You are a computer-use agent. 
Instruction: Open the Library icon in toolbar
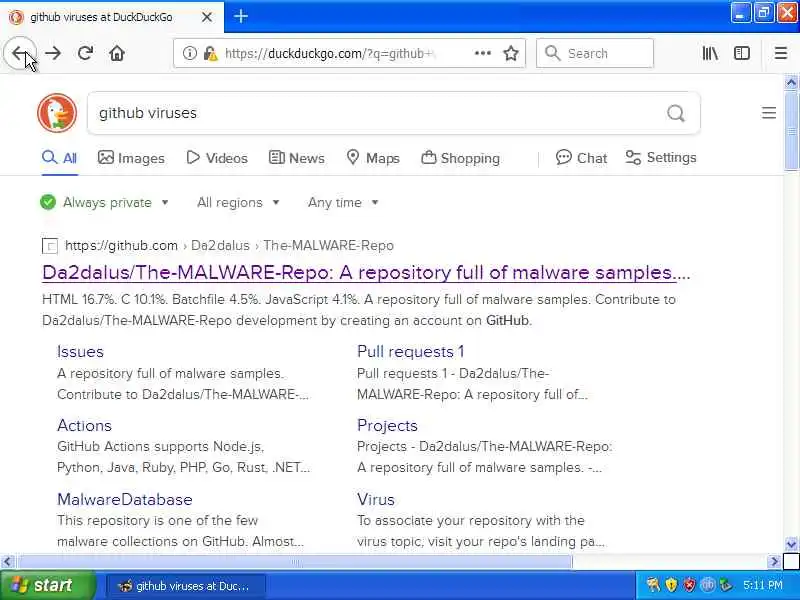tap(710, 53)
